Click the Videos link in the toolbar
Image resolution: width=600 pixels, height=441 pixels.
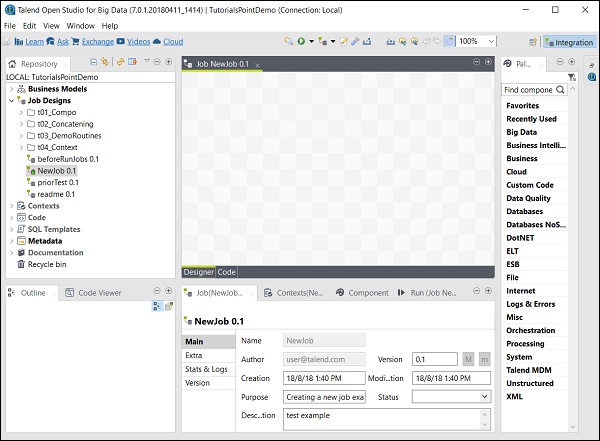pyautogui.click(x=138, y=42)
